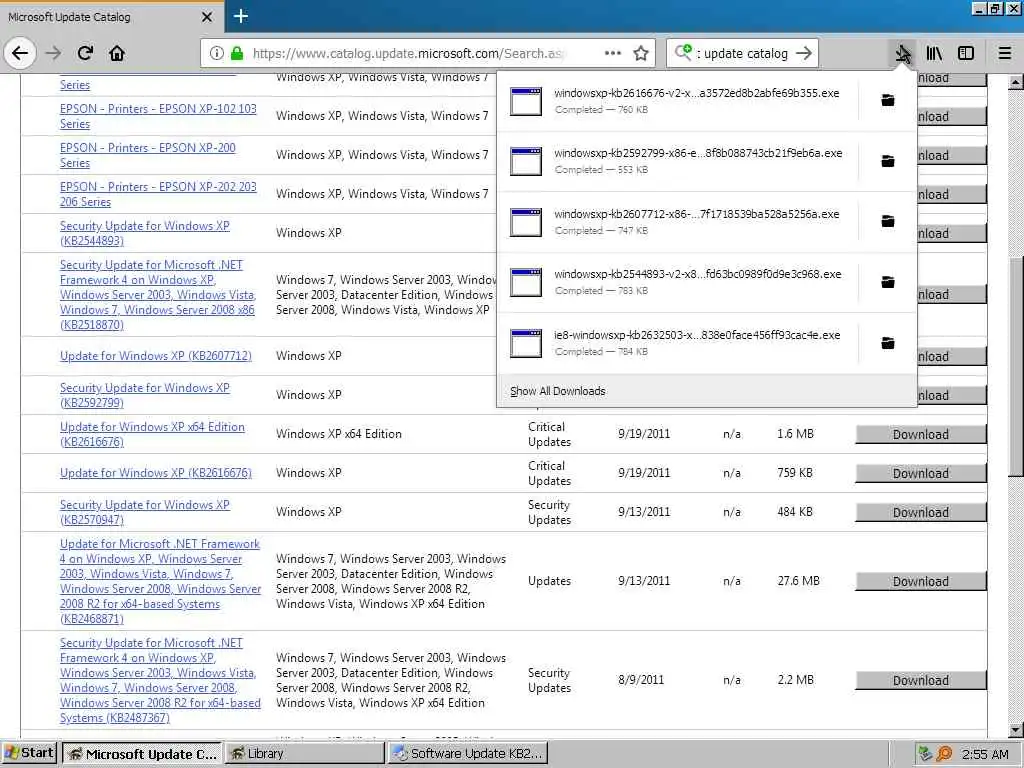1024x768 pixels.
Task: Open a new browser tab
Action: click(x=240, y=16)
